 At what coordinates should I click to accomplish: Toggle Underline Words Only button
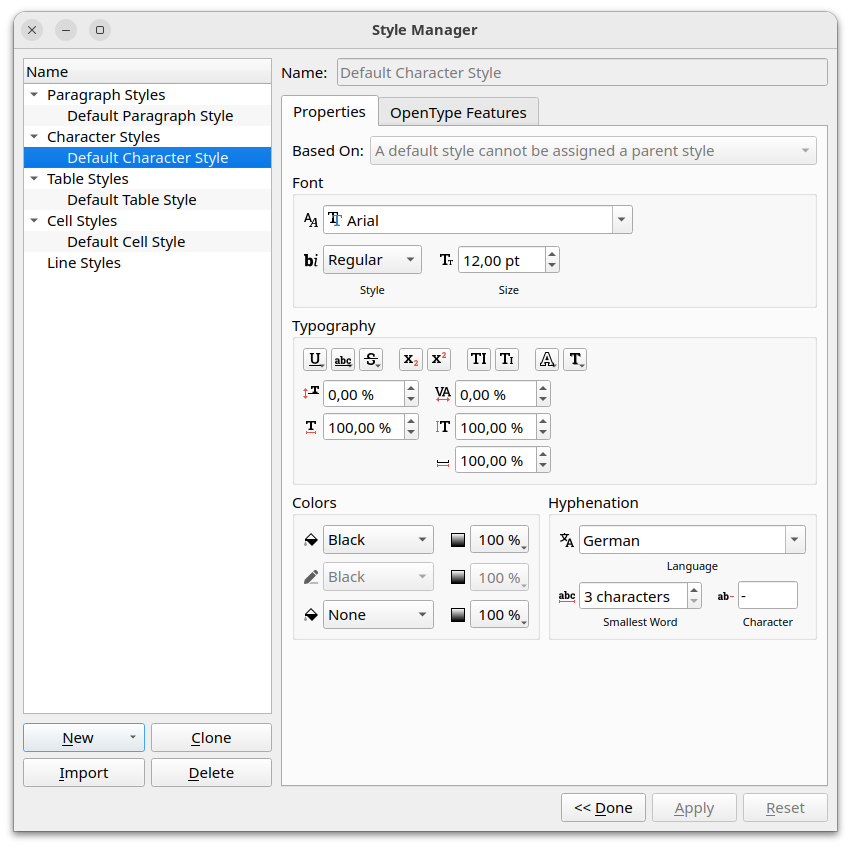343,360
